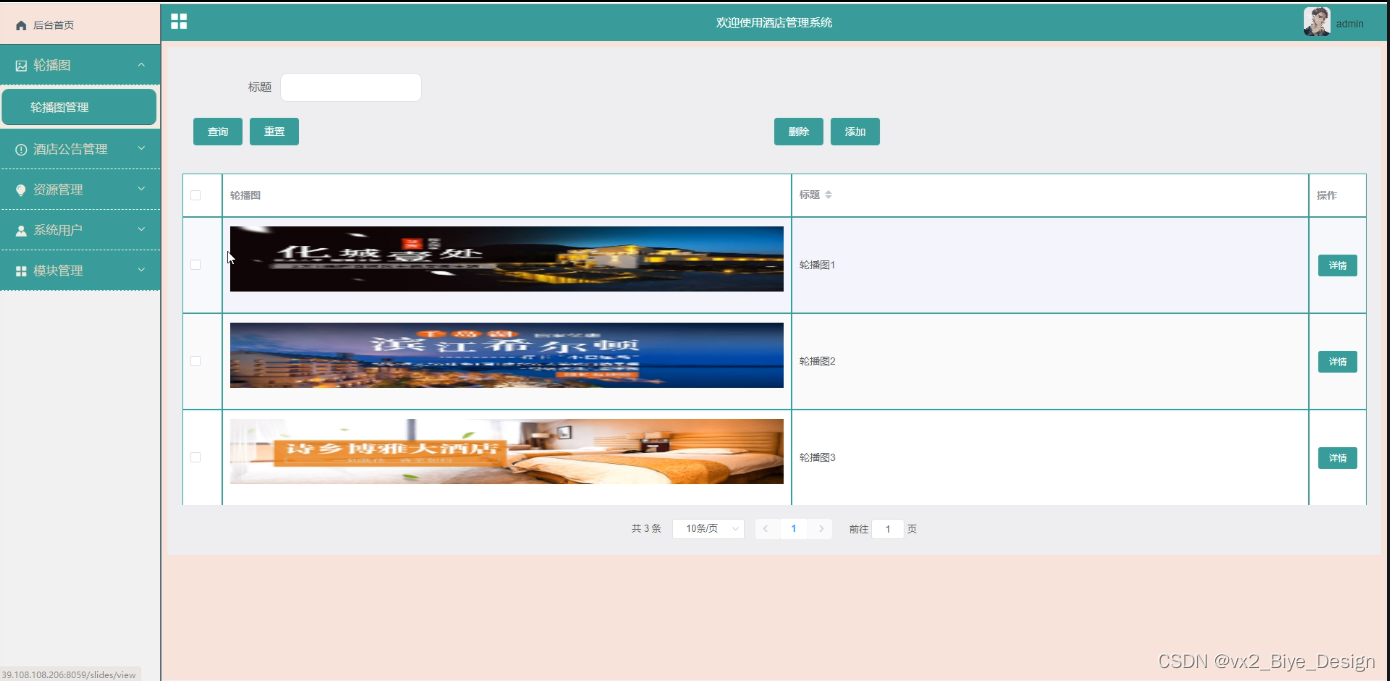Click the 重置 reset button

coord(274,132)
